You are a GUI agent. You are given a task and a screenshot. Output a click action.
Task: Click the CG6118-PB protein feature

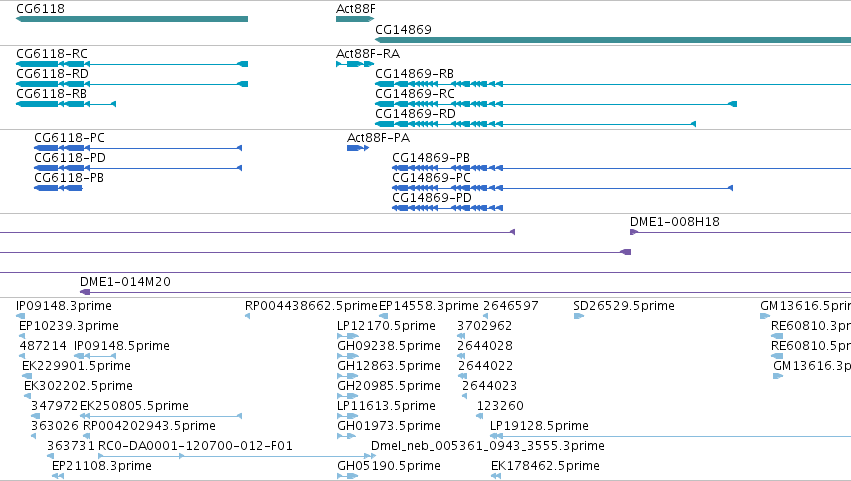click(x=58, y=188)
